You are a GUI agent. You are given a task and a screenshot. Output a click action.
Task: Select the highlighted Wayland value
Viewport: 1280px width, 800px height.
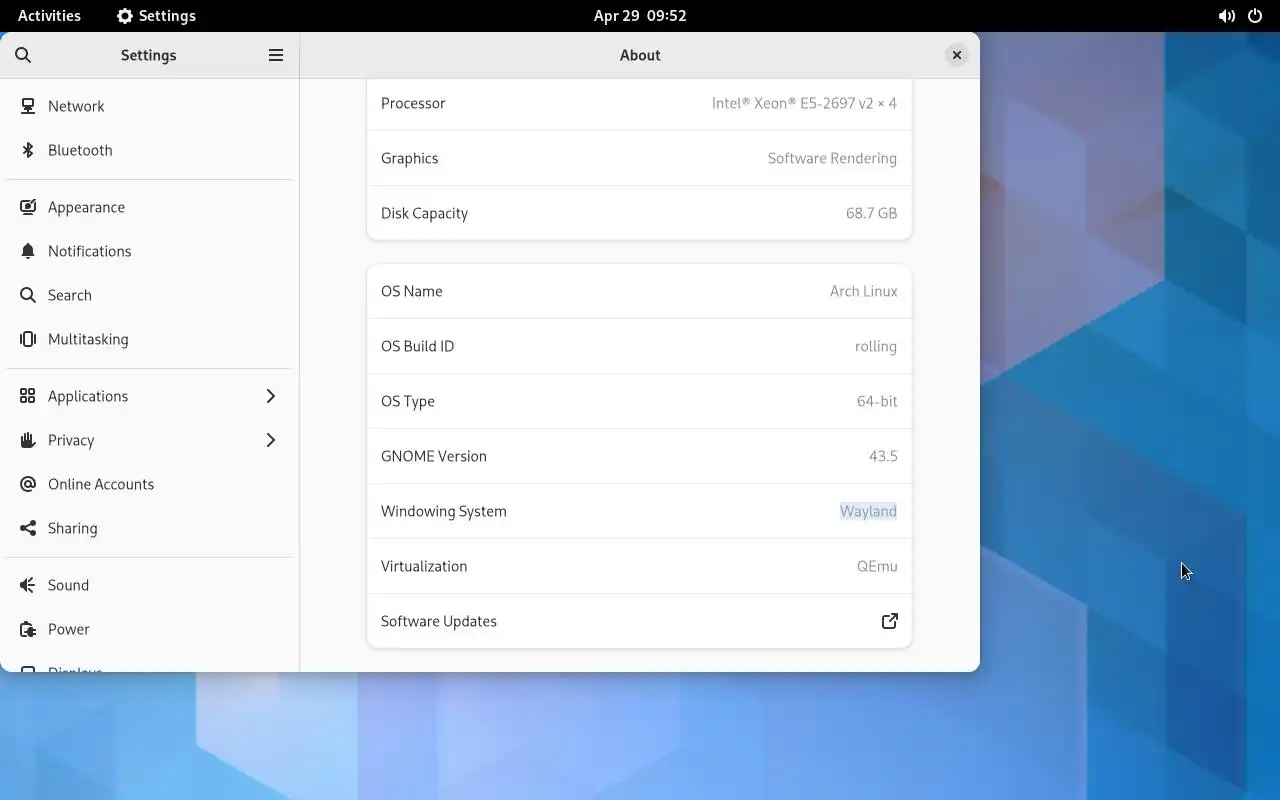868,511
